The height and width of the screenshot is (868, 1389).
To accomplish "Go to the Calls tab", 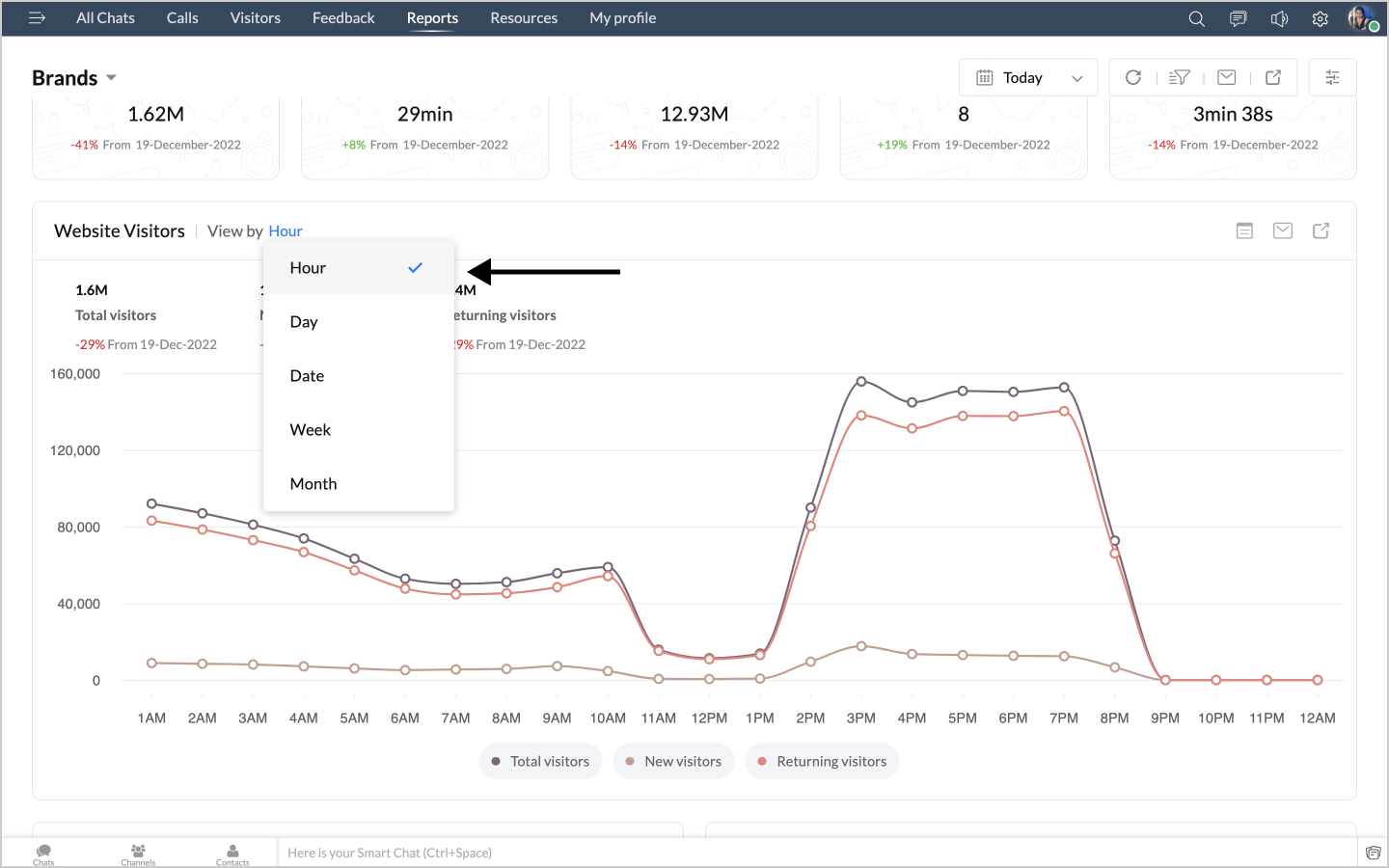I will pos(182,18).
